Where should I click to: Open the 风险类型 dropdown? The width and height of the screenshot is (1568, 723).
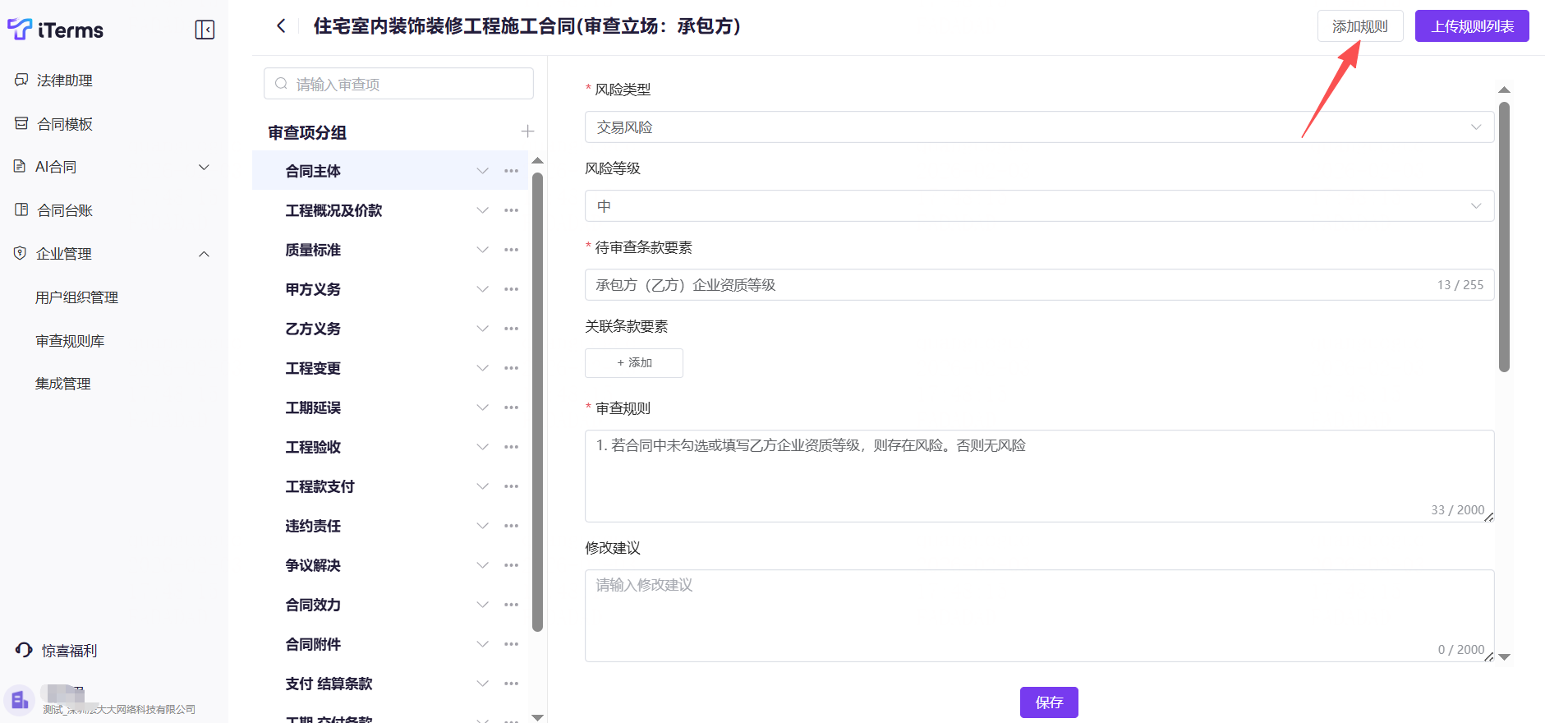tap(1039, 127)
